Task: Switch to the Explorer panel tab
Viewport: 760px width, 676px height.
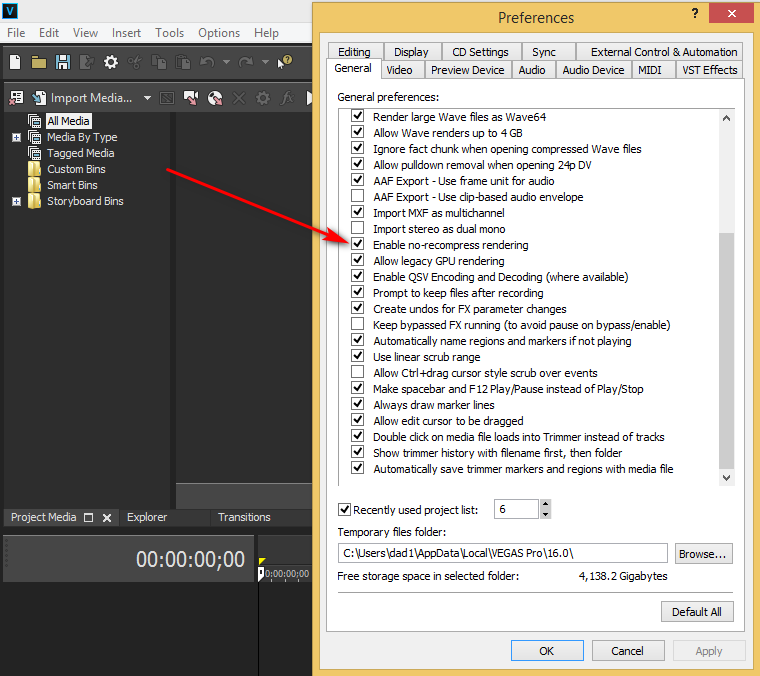Action: tap(147, 517)
